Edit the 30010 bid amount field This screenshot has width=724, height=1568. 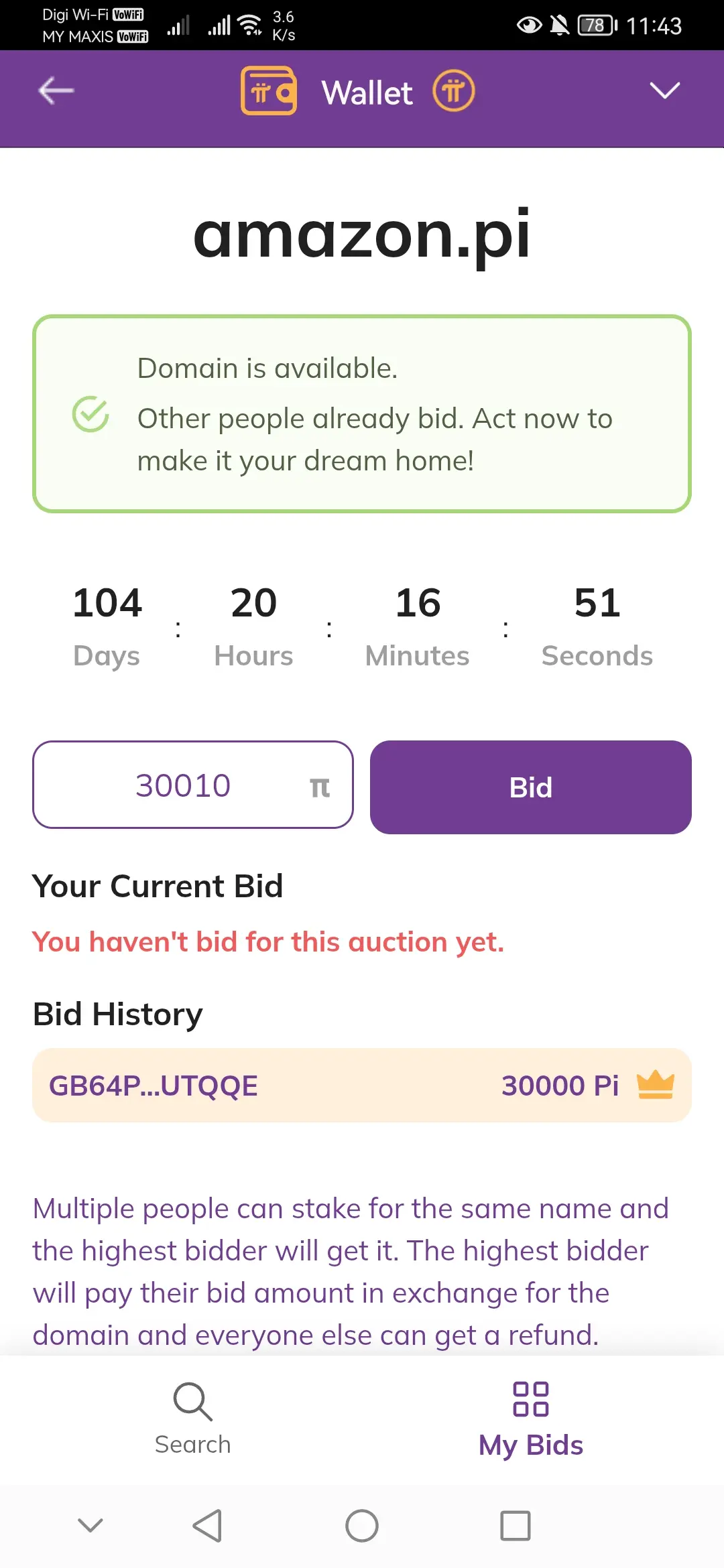coord(193,785)
